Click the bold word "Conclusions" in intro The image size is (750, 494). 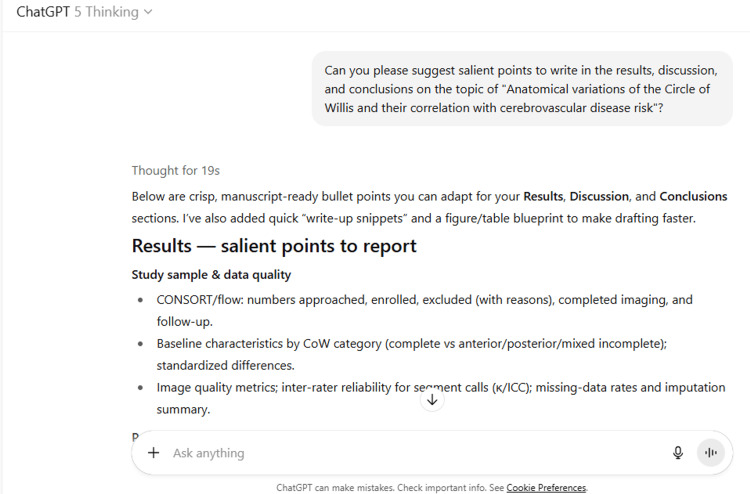click(x=693, y=197)
